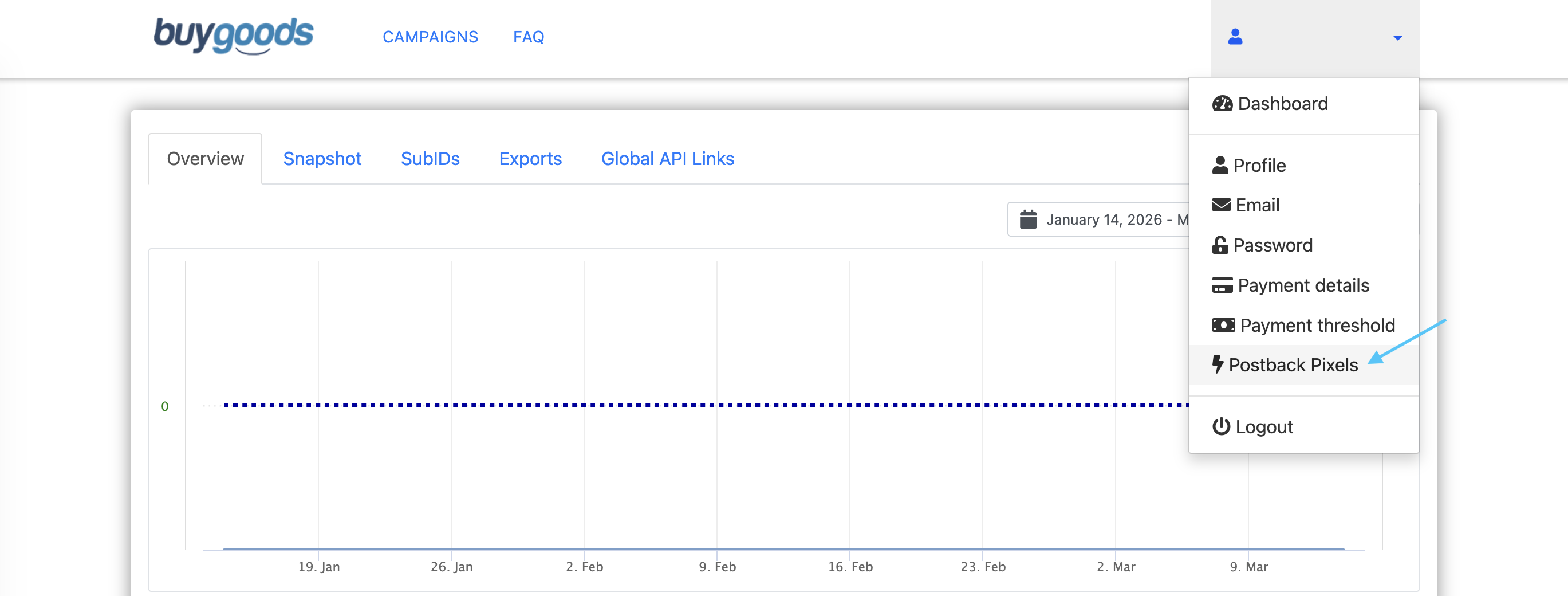Visit the FAQ page link
This screenshot has height=596, width=1568.
pyautogui.click(x=529, y=37)
